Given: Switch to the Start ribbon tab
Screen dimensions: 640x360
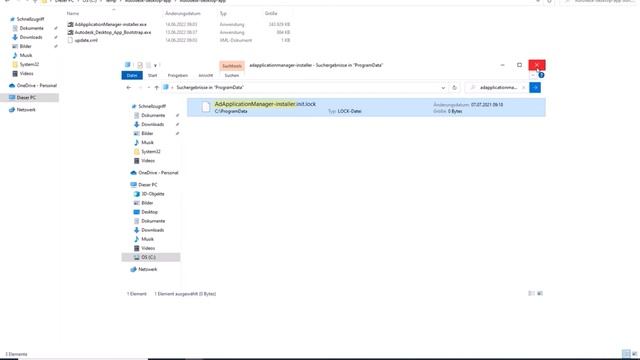Looking at the screenshot, I should 153,76.
